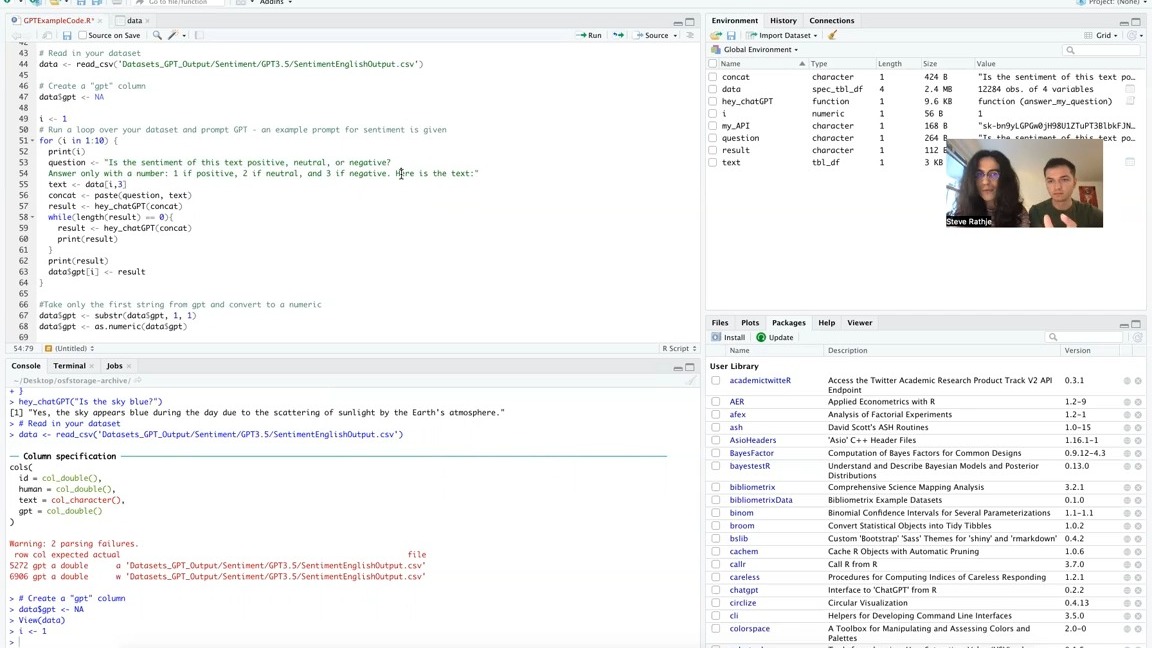Load the broom package checkbox

point(716,526)
